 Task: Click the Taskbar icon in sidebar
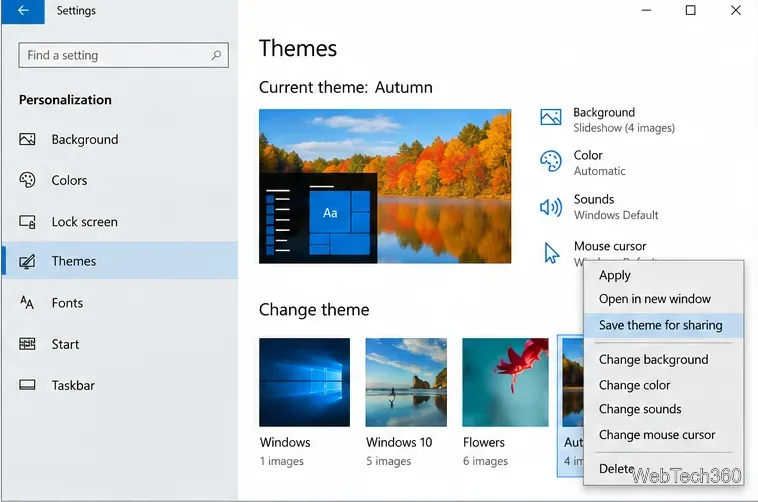click(27, 385)
